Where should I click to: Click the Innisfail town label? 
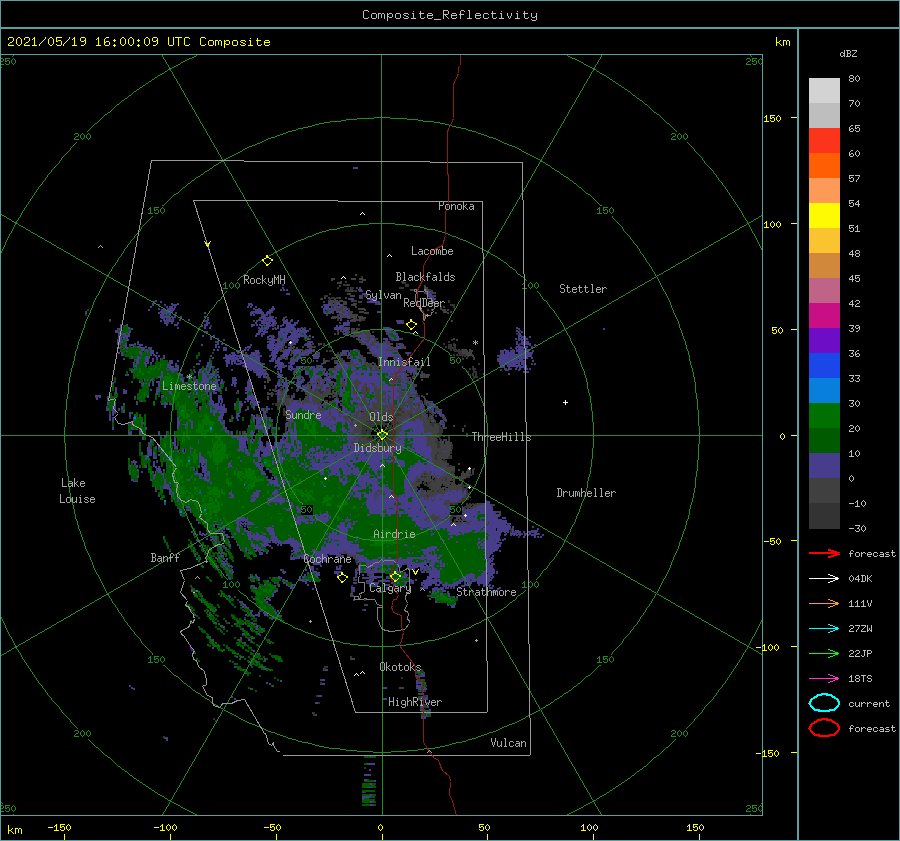[404, 362]
